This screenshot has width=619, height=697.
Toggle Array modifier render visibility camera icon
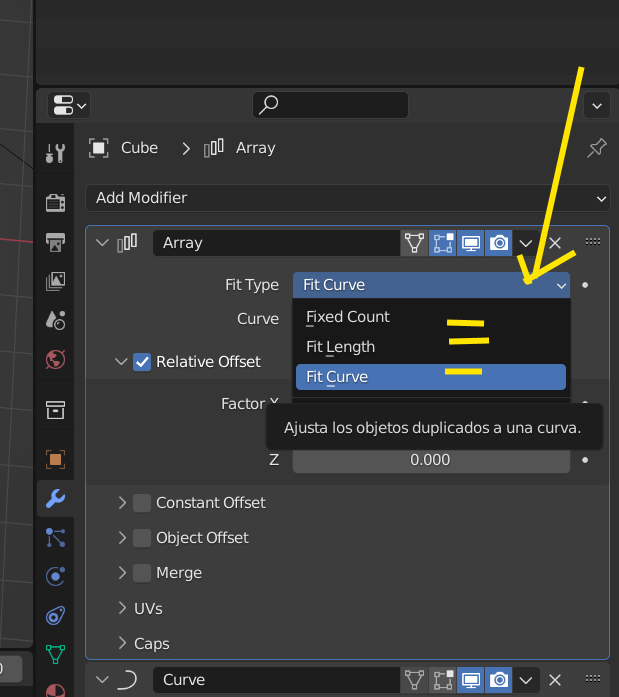[x=499, y=243]
